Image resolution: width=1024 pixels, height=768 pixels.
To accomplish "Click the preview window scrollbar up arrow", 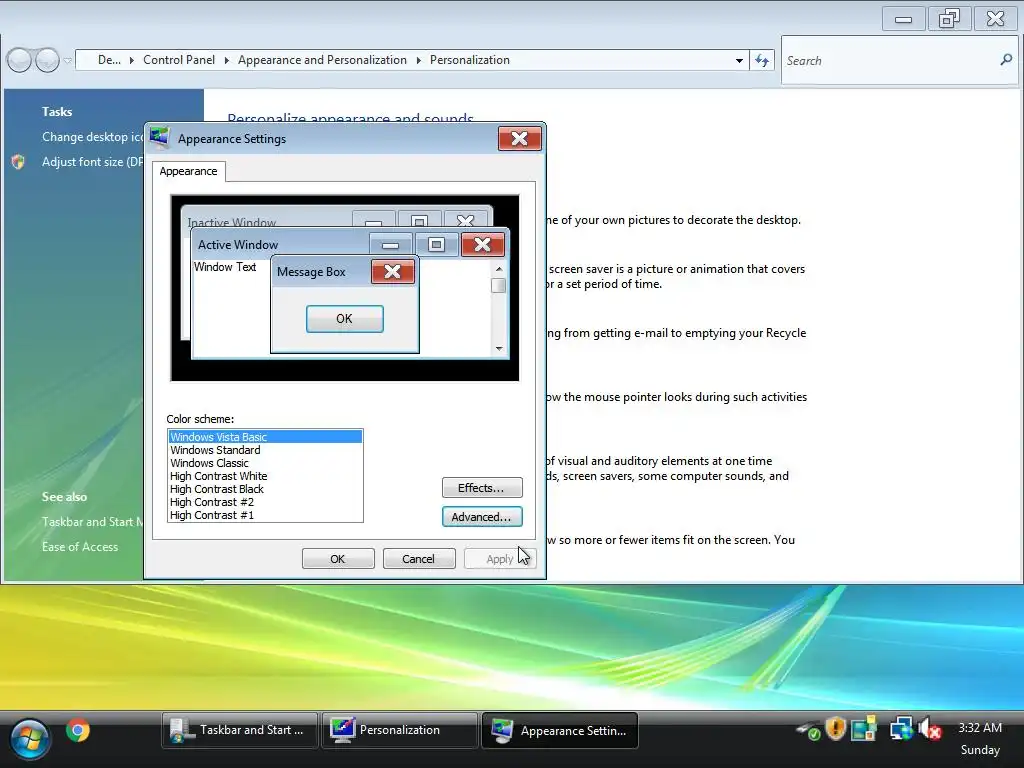I will click(499, 268).
